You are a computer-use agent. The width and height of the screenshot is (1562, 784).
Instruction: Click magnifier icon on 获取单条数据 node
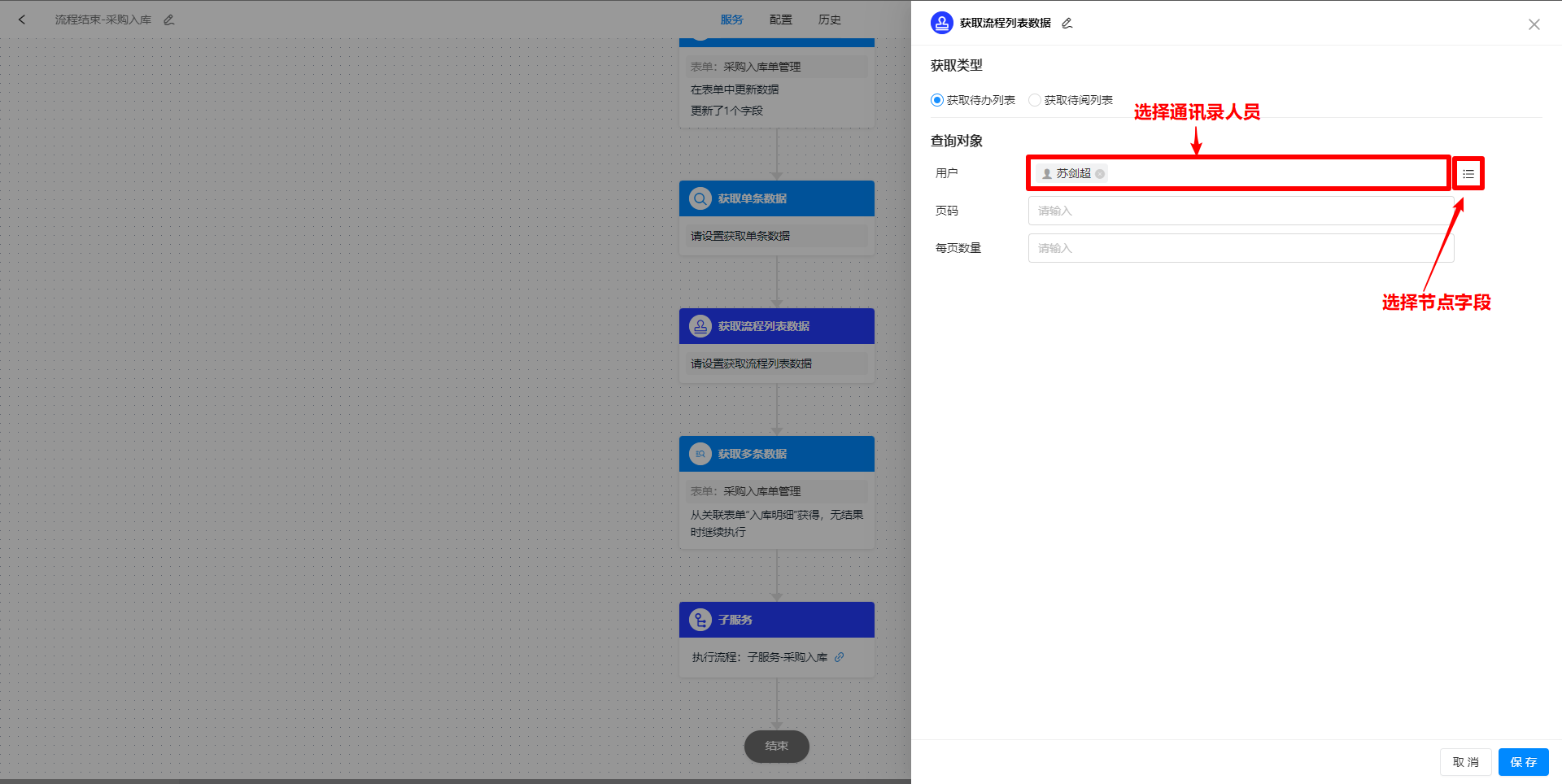click(x=700, y=198)
